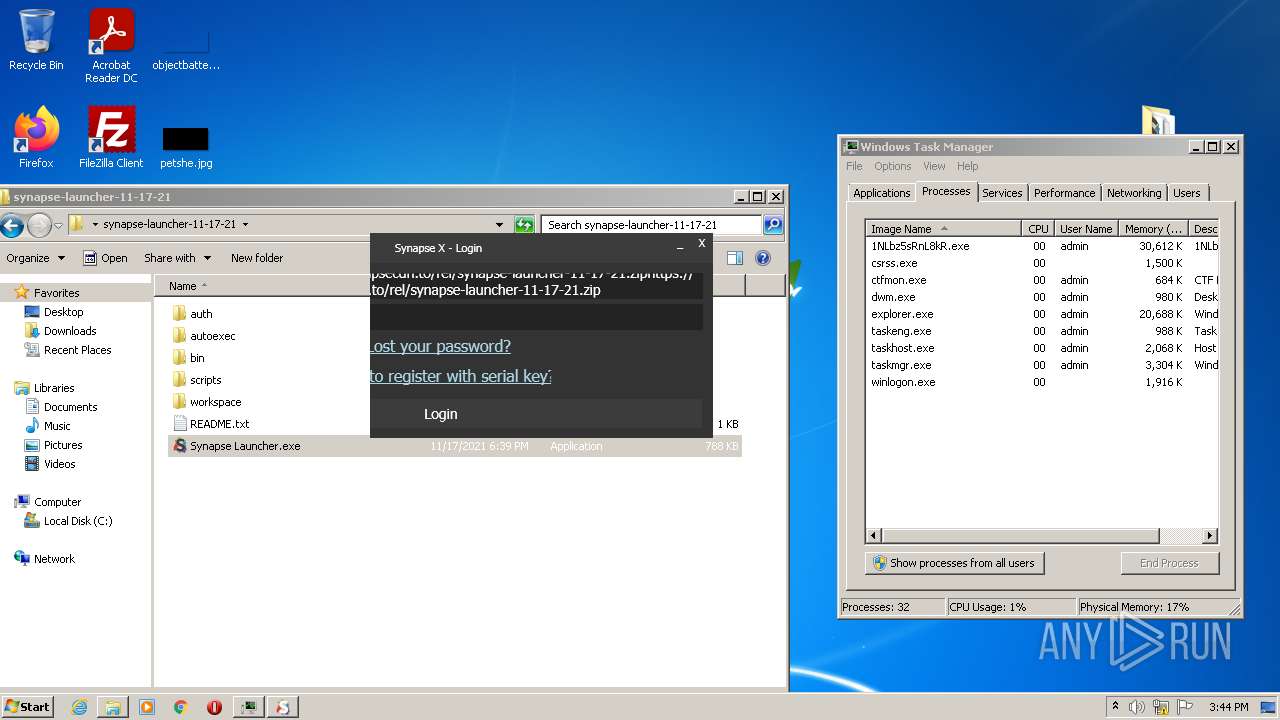Image resolution: width=1280 pixels, height=720 pixels.
Task: Select Acrobat Reader DC desktop shortcut
Action: [111, 46]
